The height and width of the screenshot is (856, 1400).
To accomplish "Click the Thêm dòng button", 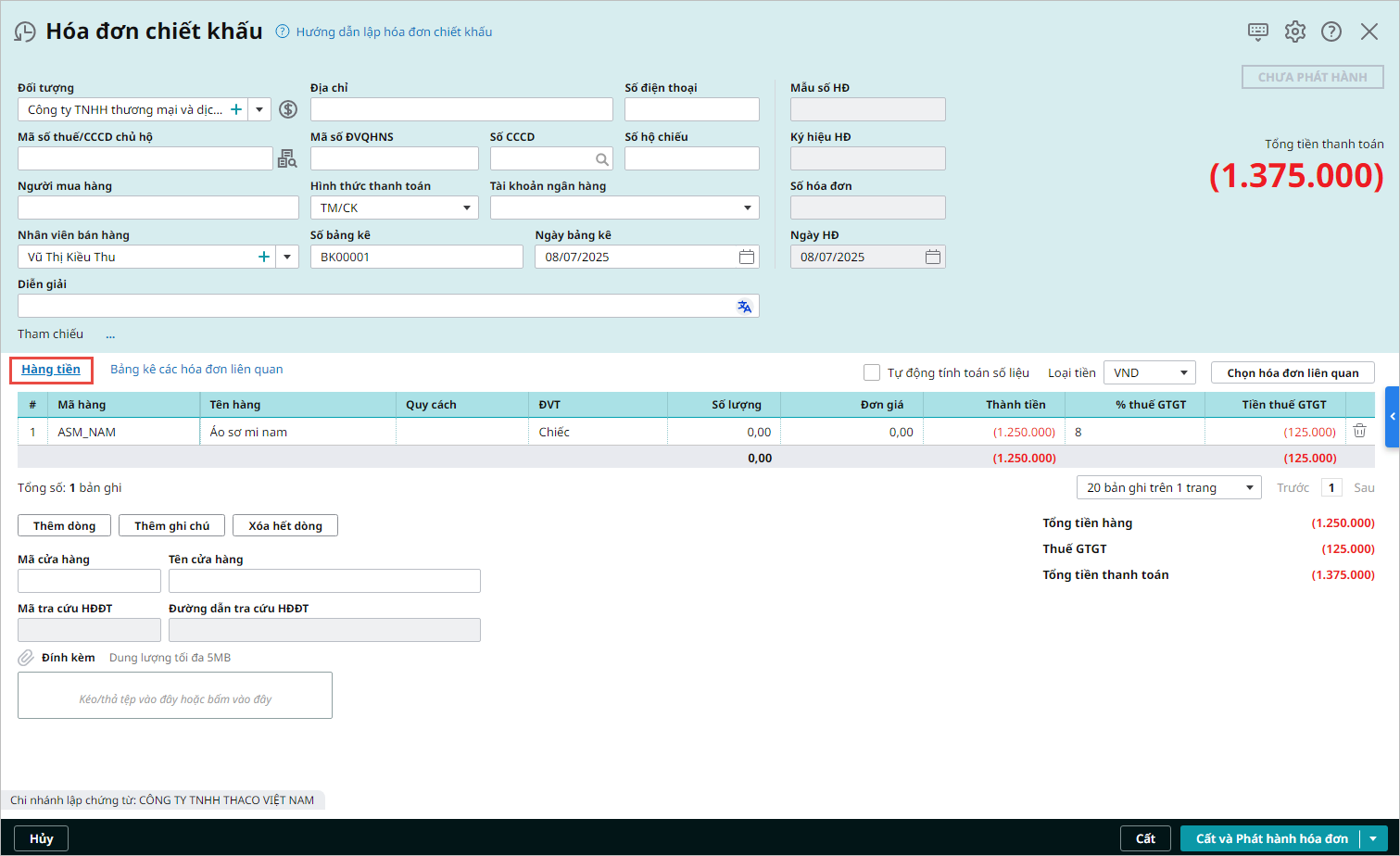I will (64, 525).
